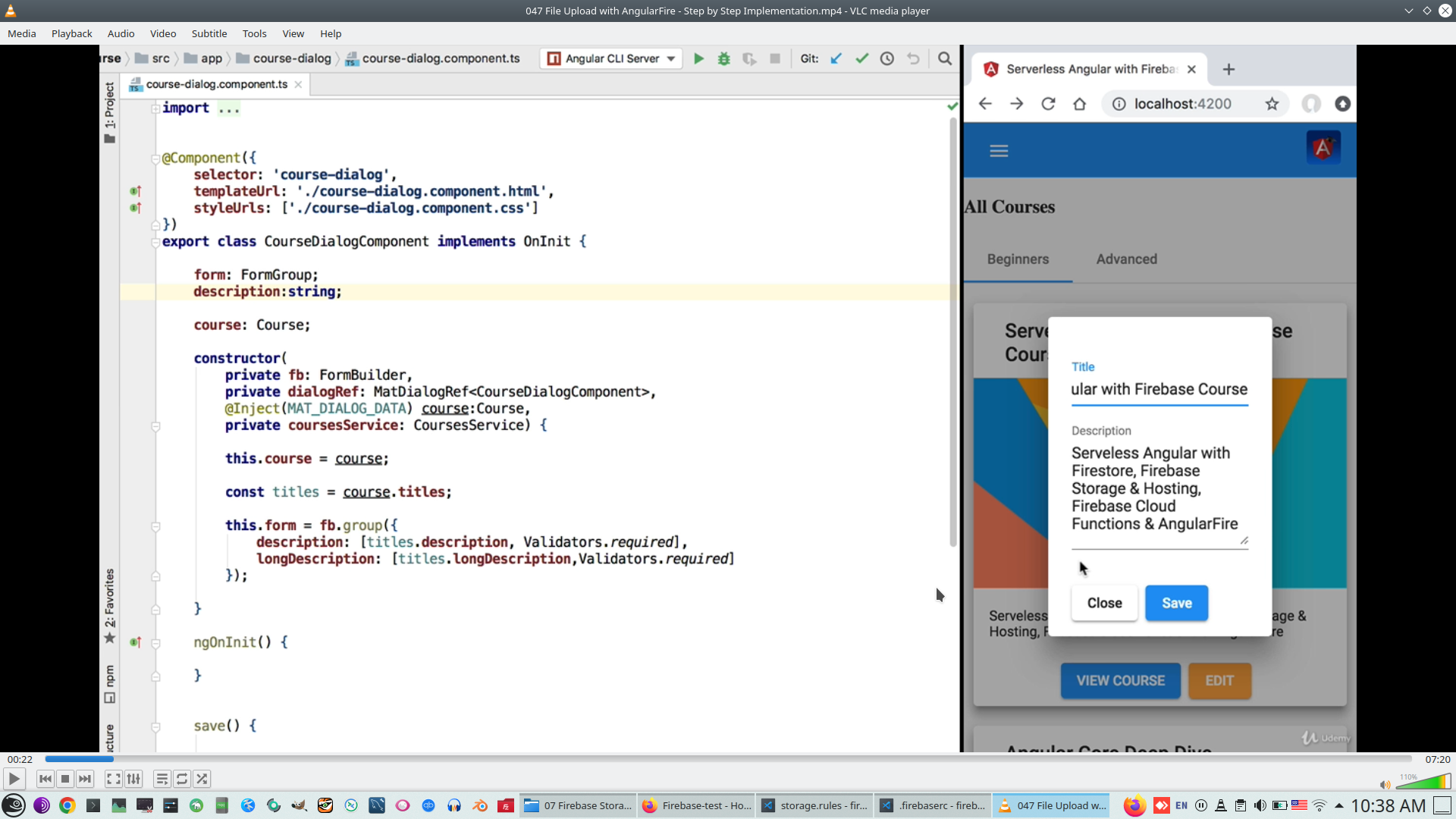1456x819 pixels.
Task: Enable random playback in VLC
Action: coord(202,779)
